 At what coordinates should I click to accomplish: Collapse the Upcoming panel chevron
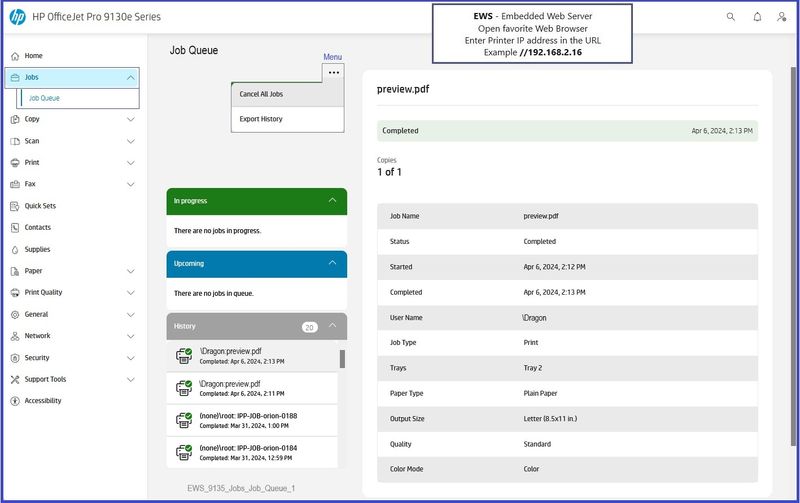tap(333, 263)
